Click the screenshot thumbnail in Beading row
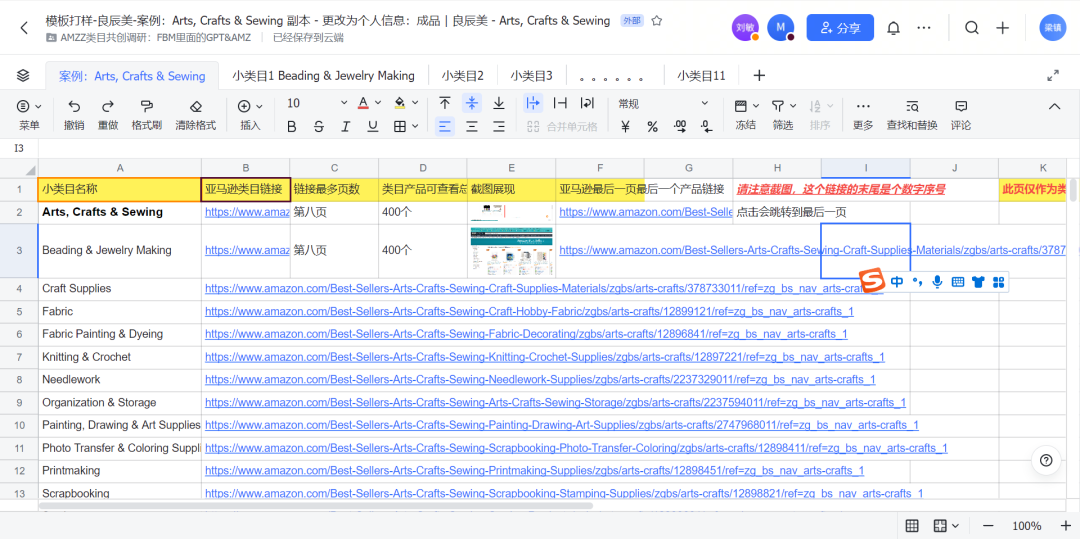The height and width of the screenshot is (539, 1080). pyautogui.click(x=511, y=251)
